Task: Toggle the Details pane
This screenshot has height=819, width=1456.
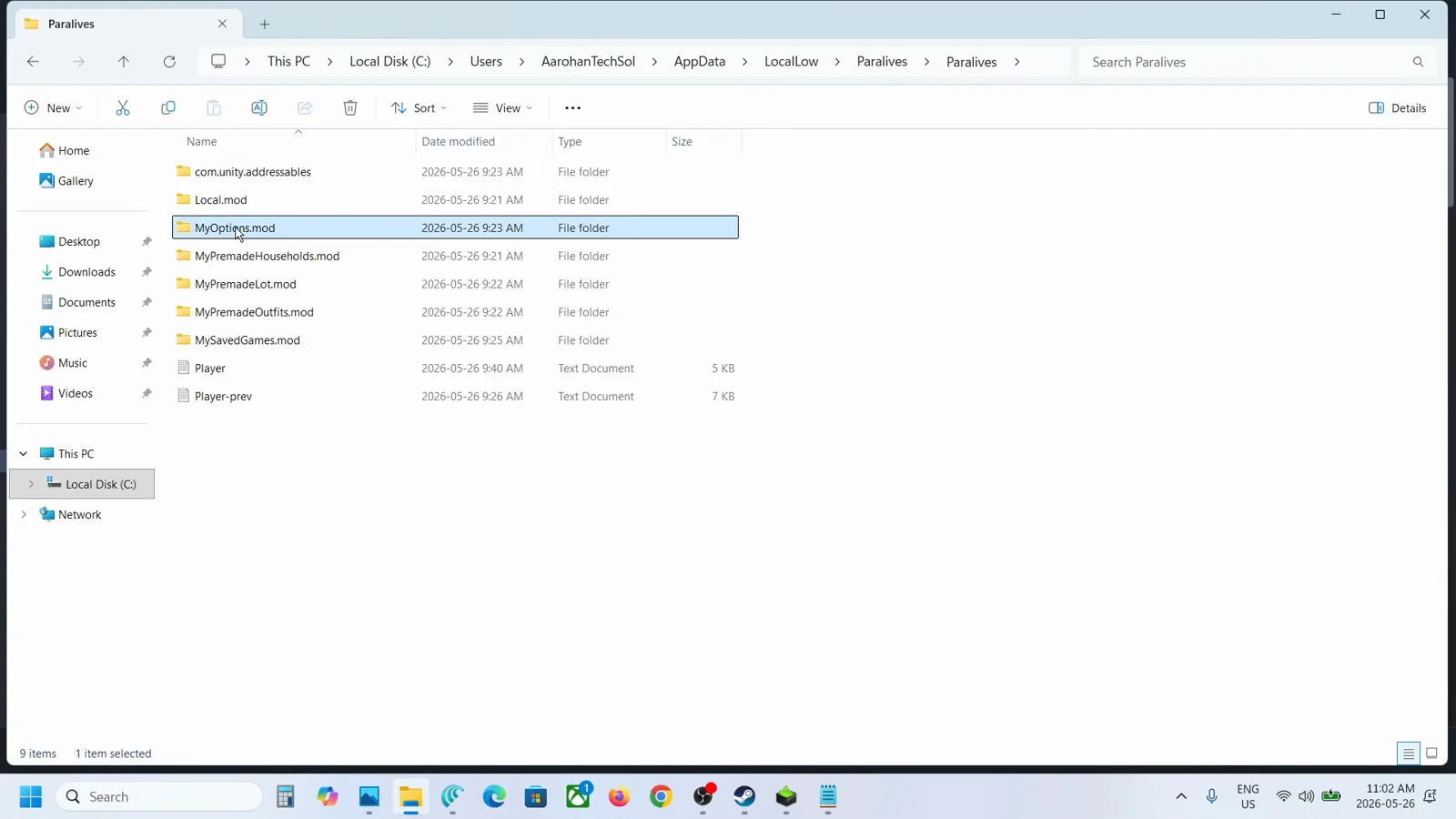Action: pos(1398,108)
